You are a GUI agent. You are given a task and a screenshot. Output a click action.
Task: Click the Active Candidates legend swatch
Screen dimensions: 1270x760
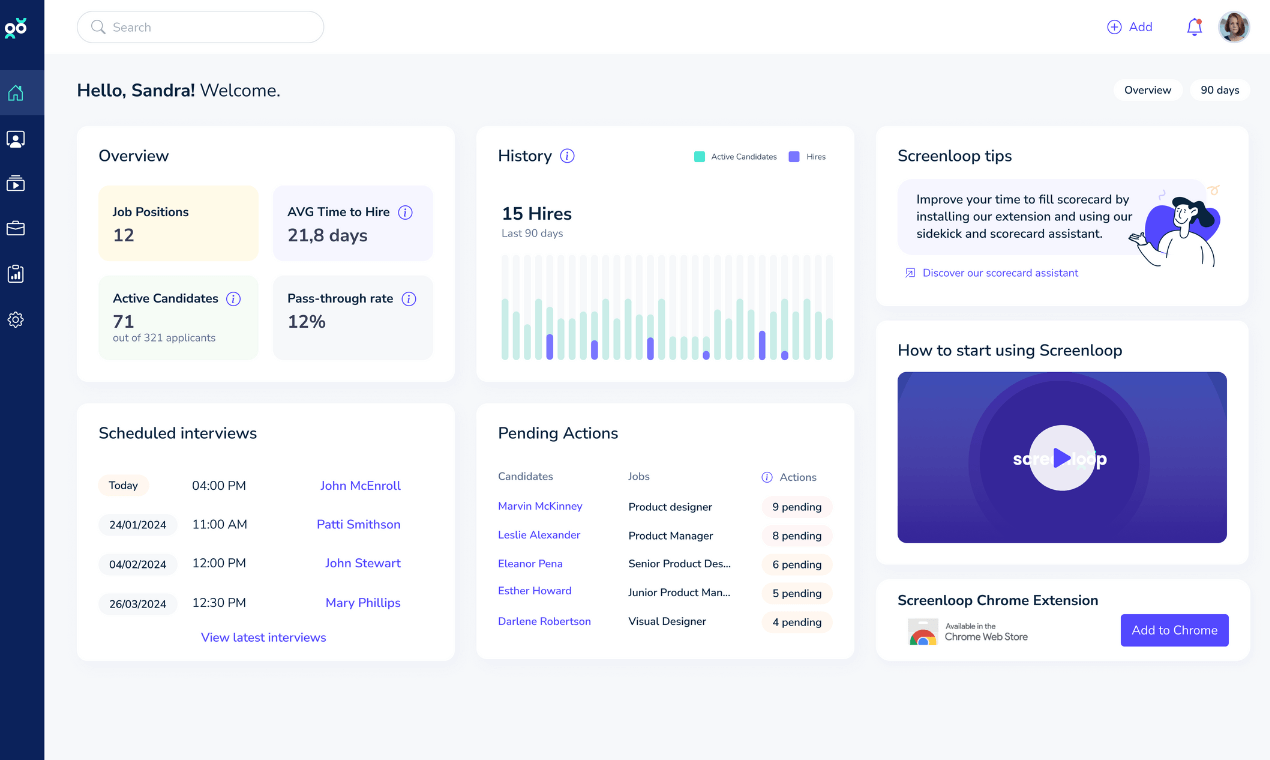[700, 157]
